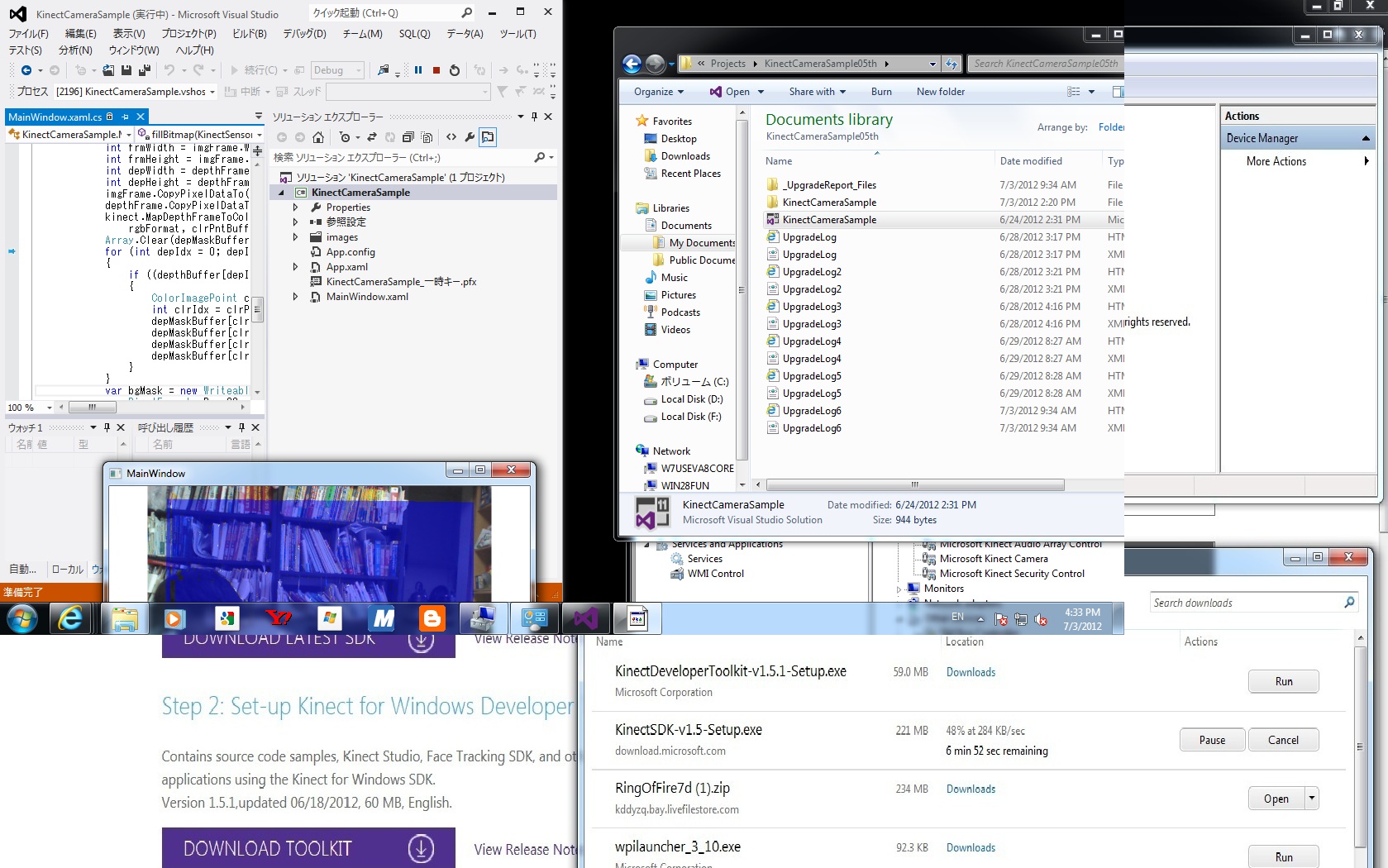This screenshot has width=1388, height=868.
Task: Toggle Preview Selected Items in Solution Explorer
Action: click(x=488, y=137)
